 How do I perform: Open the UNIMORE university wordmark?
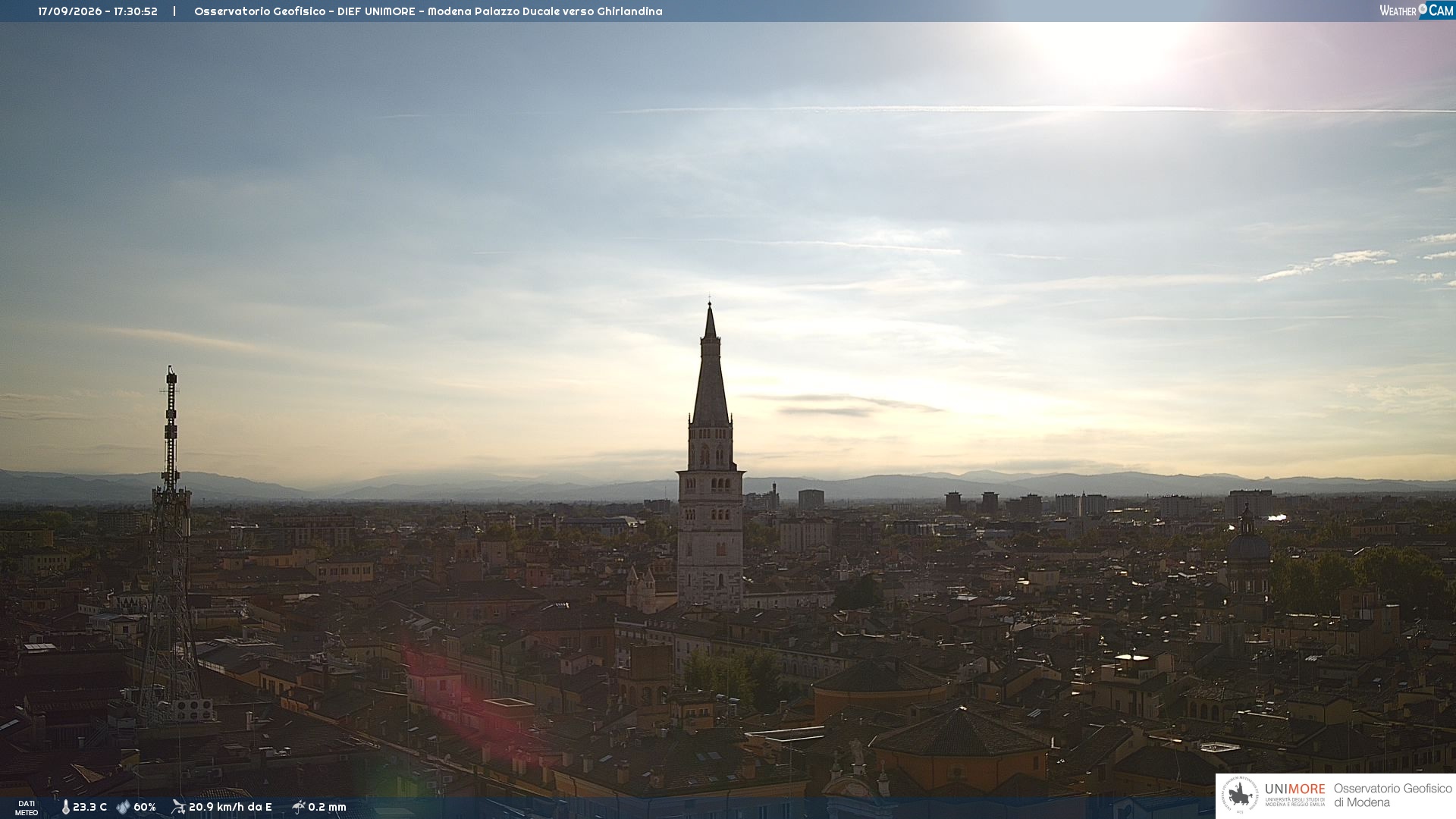(1294, 794)
